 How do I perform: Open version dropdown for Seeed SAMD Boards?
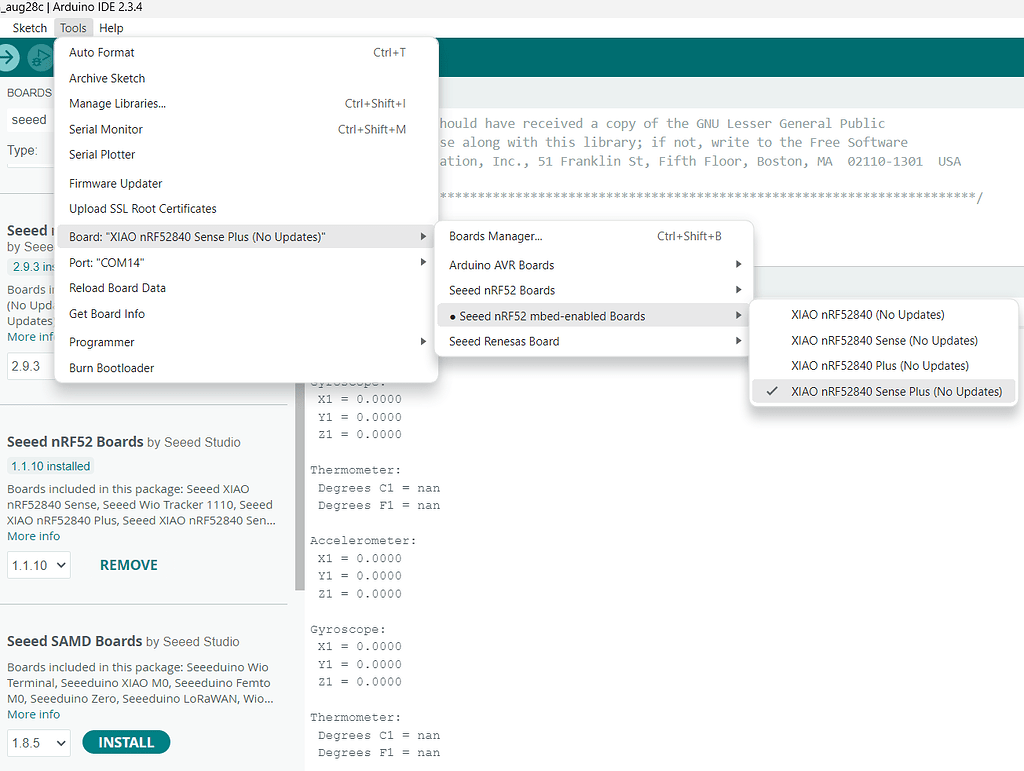coord(39,743)
